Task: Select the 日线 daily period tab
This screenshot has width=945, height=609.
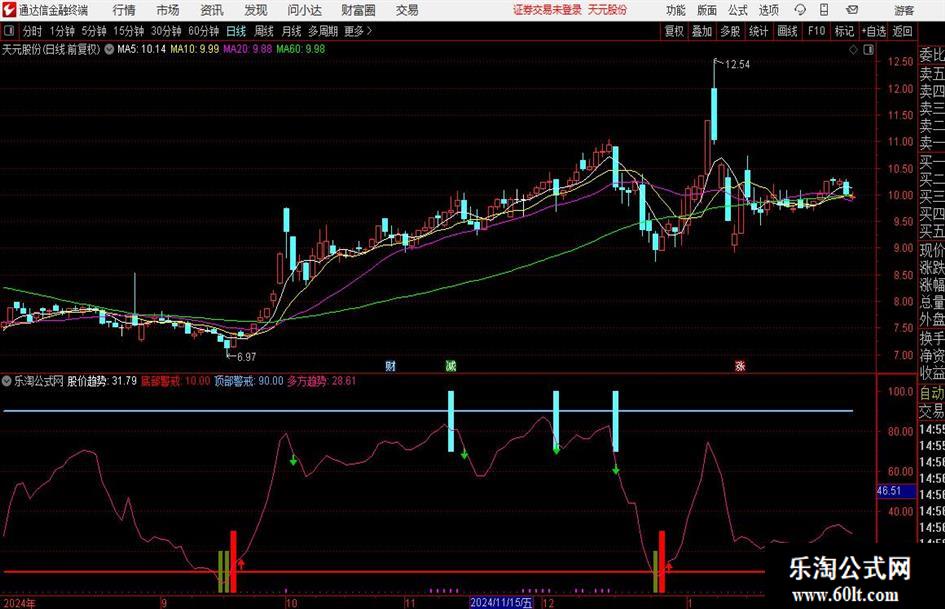Action: pyautogui.click(x=236, y=31)
